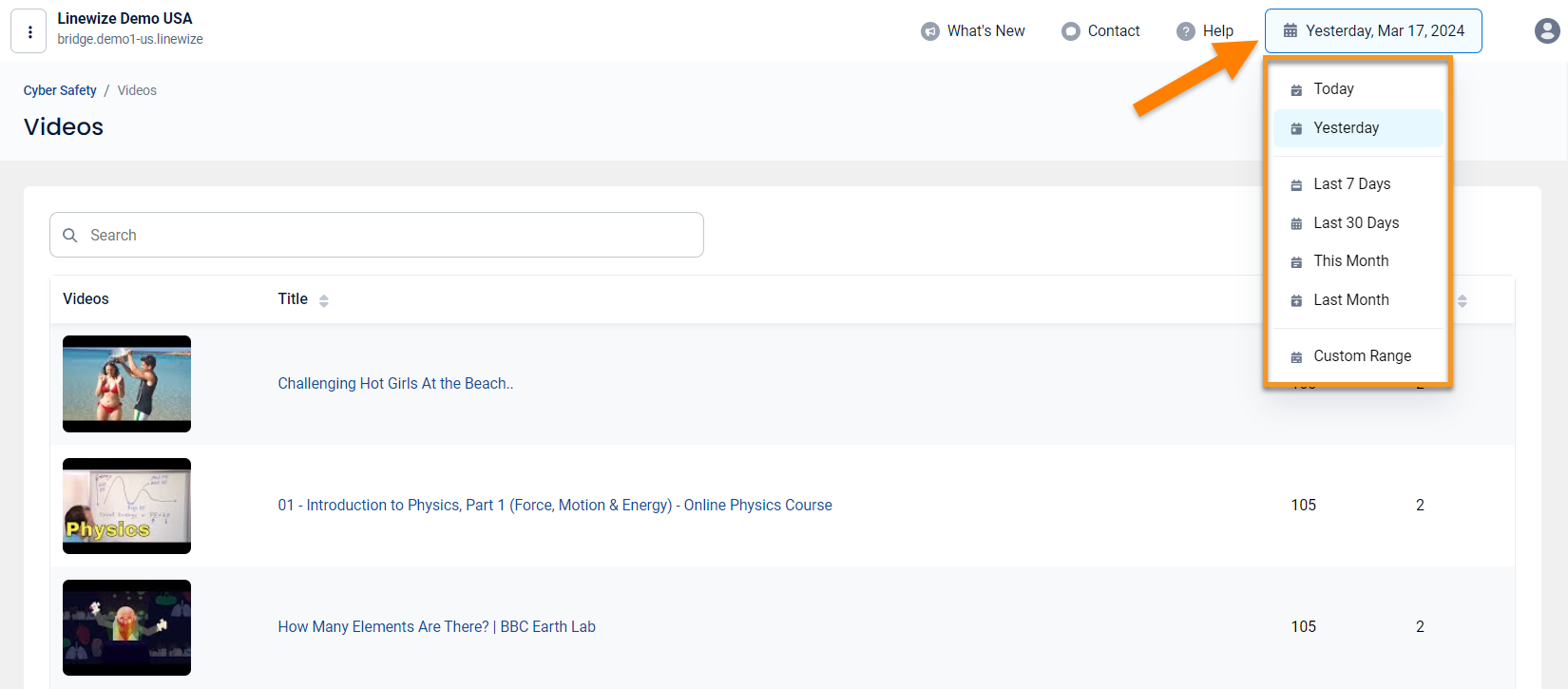1568x689 pixels.
Task: Pick Last 30 Days date range
Action: [1355, 223]
